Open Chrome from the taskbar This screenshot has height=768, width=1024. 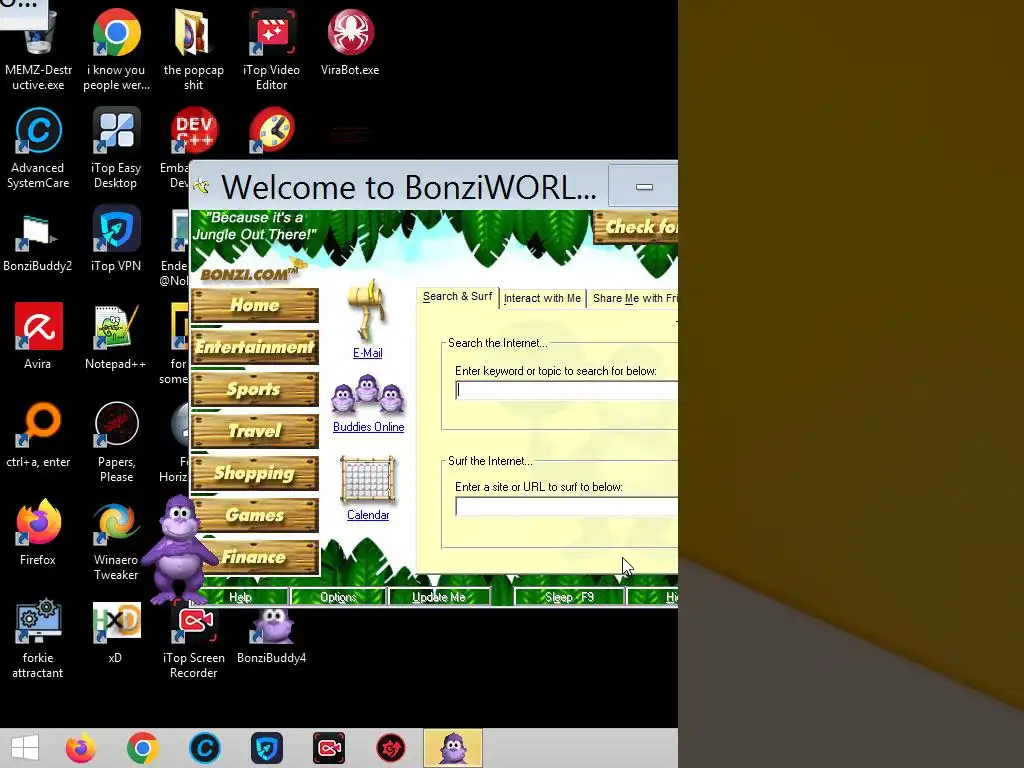pos(142,748)
